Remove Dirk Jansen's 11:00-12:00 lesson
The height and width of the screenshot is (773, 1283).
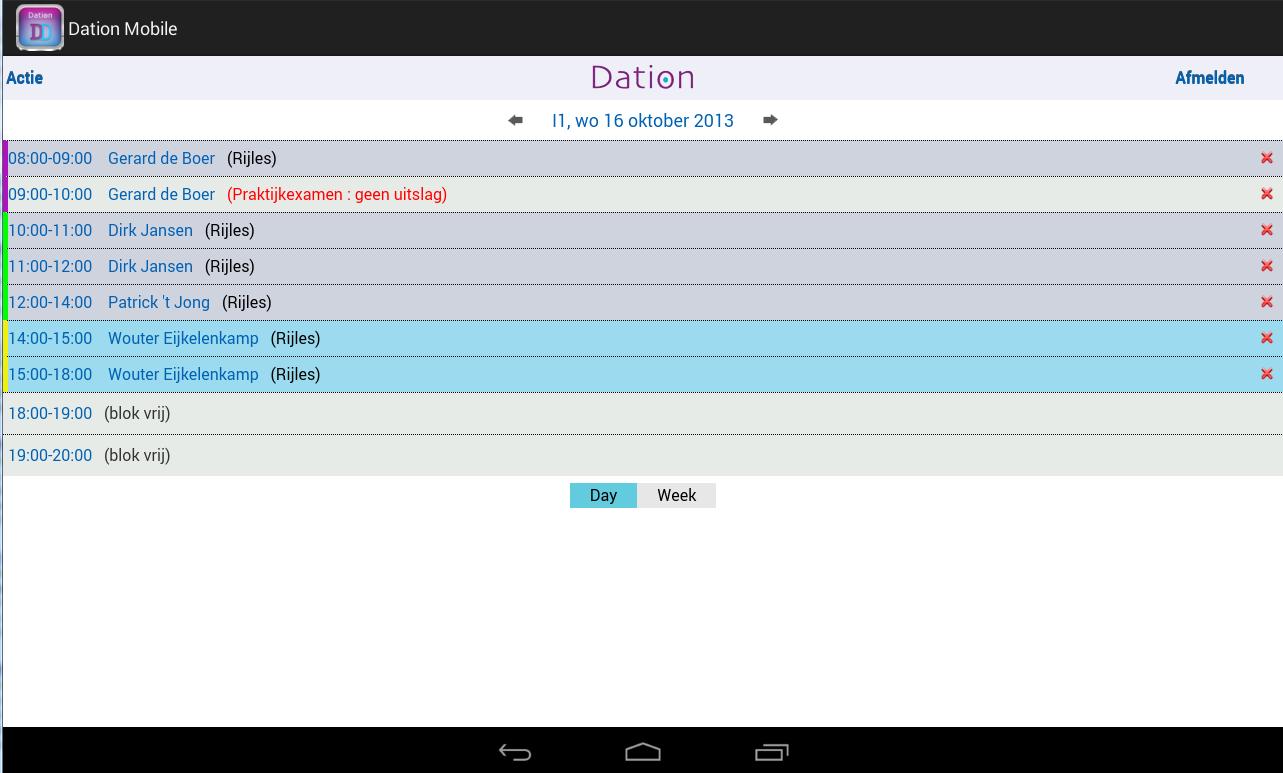tap(1266, 265)
